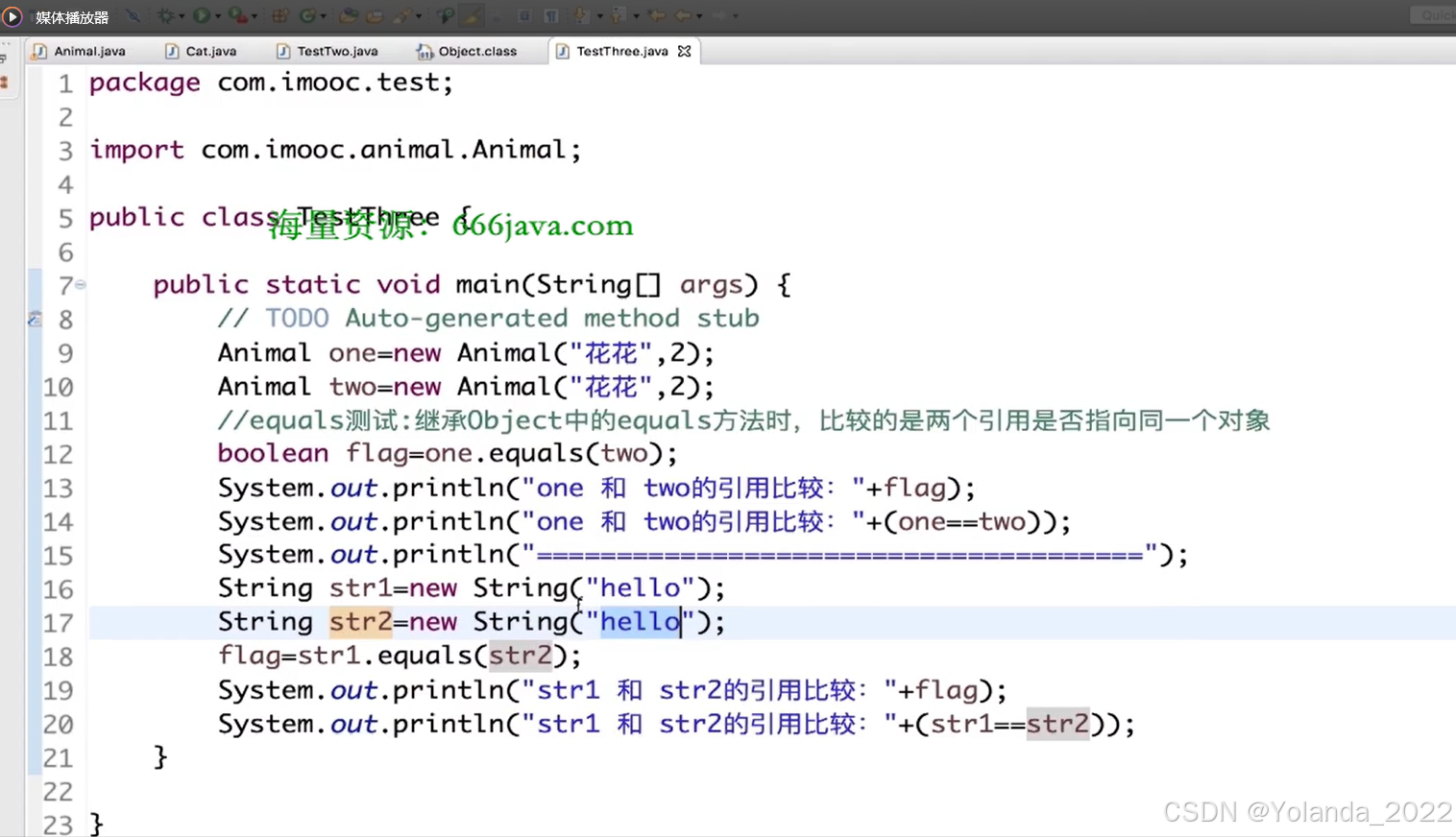Click the New Java Package icon
The height and width of the screenshot is (837, 1456).
(280, 16)
